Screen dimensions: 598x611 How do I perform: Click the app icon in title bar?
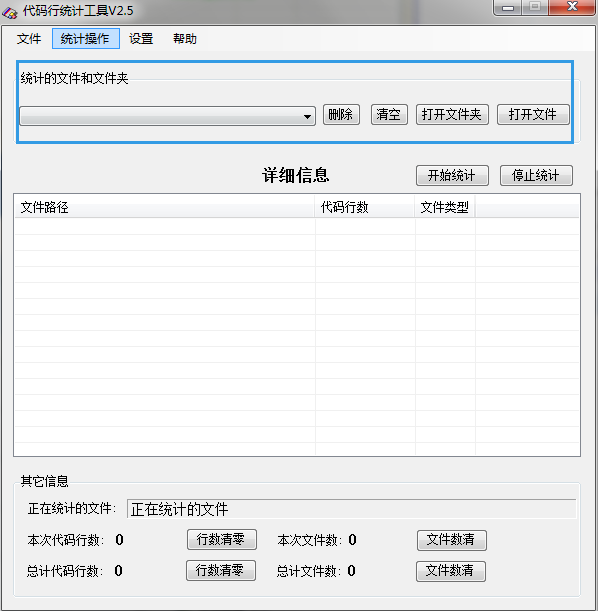tap(9, 12)
